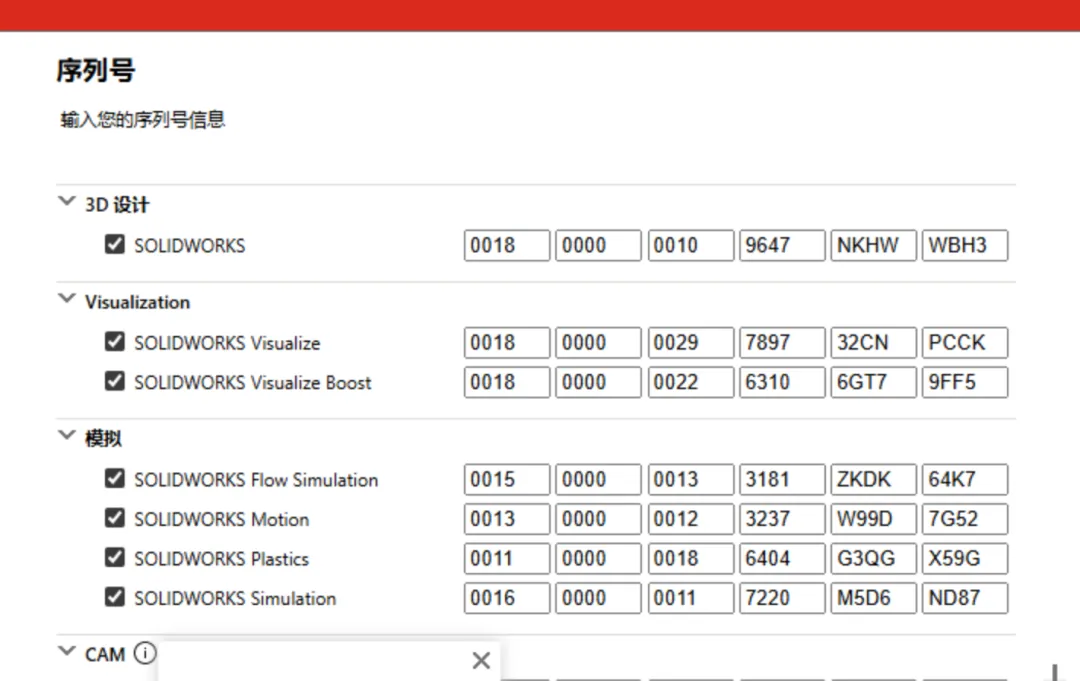The image size is (1080, 681).
Task: Uncheck the SOLIDWORKS Visualize checkbox
Action: click(115, 342)
